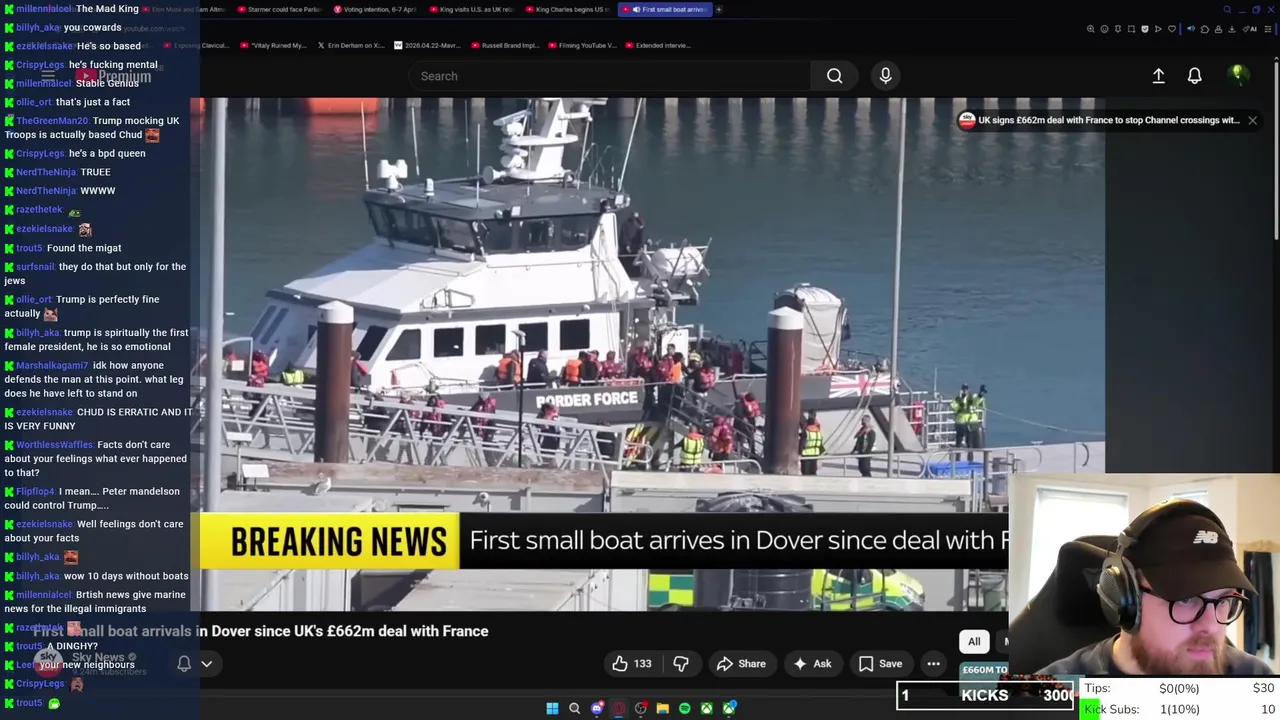Click chat username surfsnail
The height and width of the screenshot is (720, 1280).
[35, 267]
